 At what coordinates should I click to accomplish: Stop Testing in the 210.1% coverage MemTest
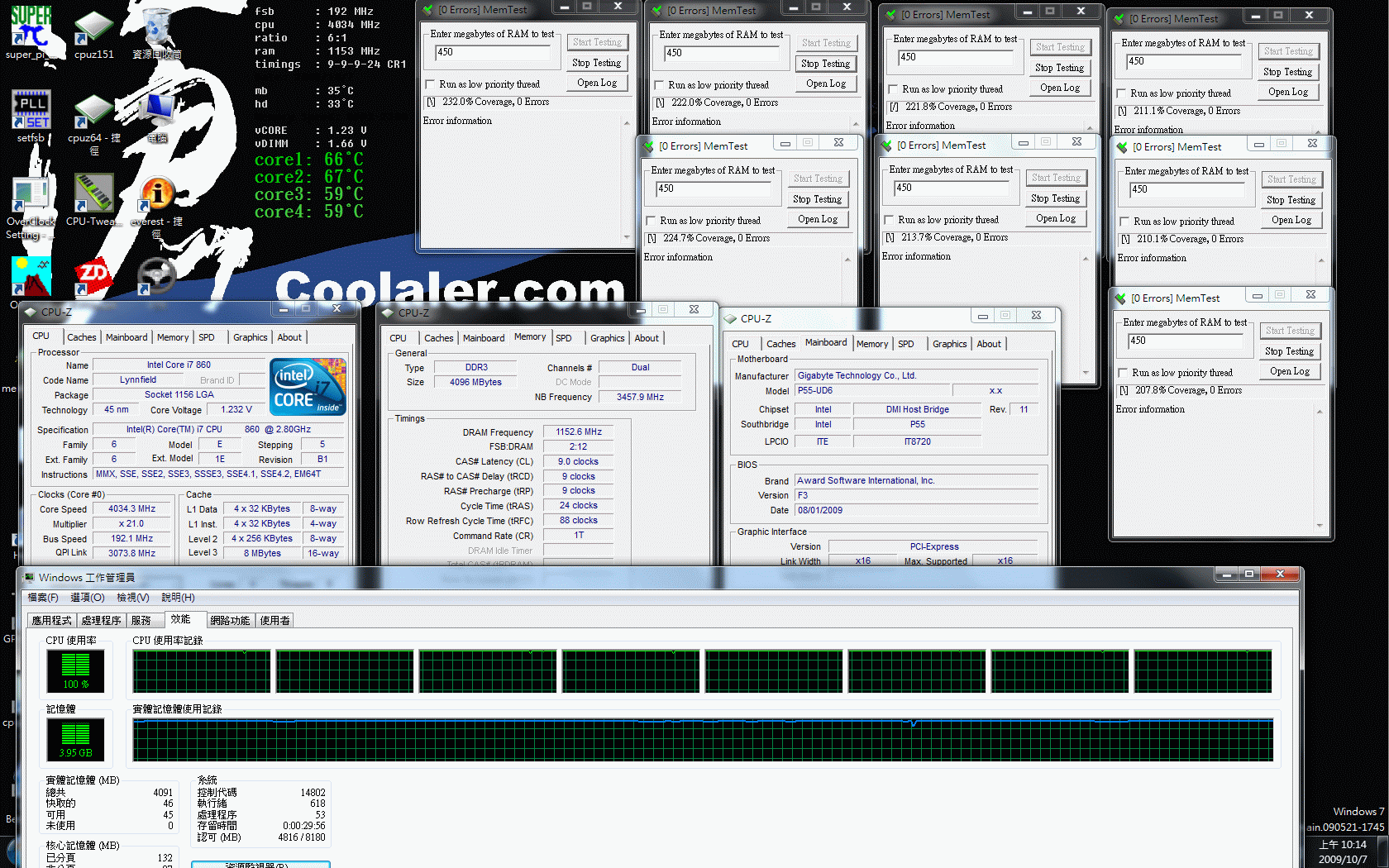click(x=1291, y=200)
